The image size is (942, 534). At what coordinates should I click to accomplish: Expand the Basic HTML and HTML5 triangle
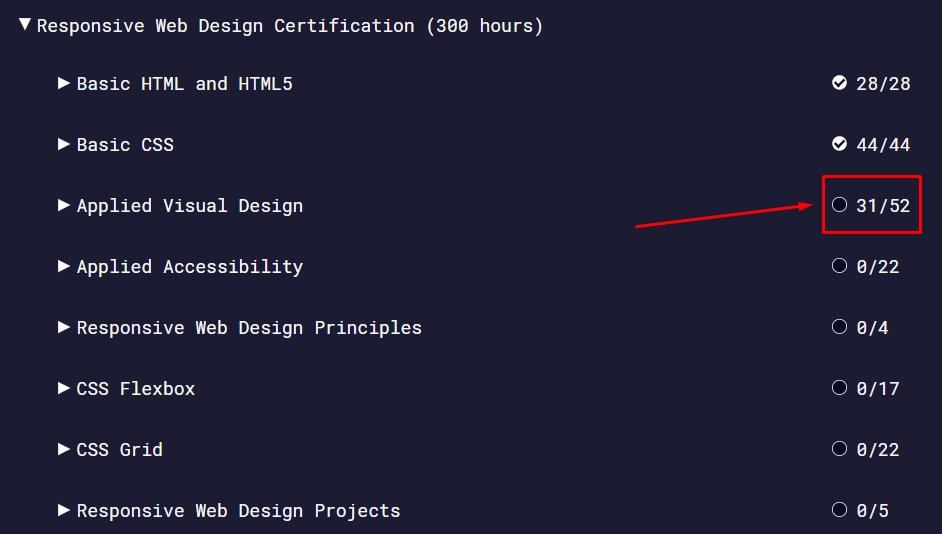64,83
